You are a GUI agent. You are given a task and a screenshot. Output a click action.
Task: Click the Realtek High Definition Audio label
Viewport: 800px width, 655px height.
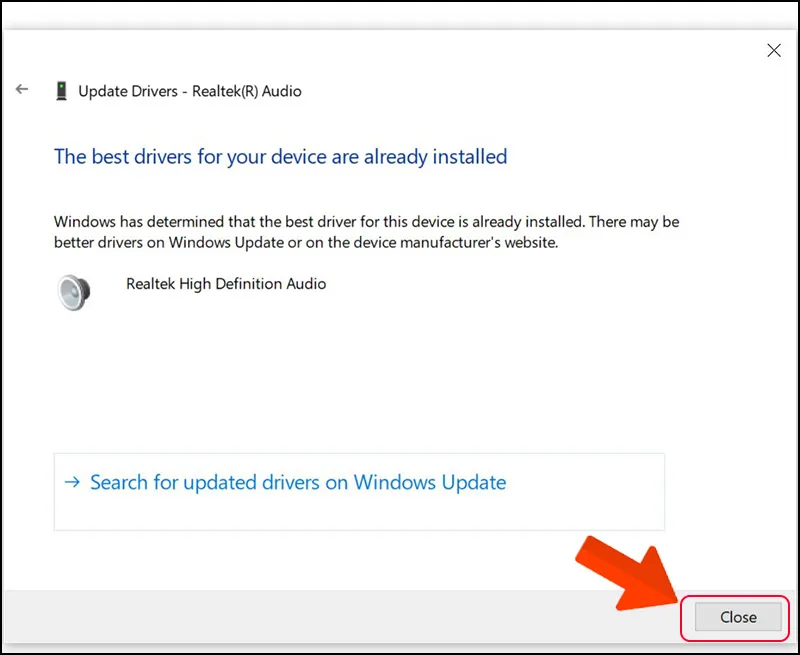pos(225,283)
